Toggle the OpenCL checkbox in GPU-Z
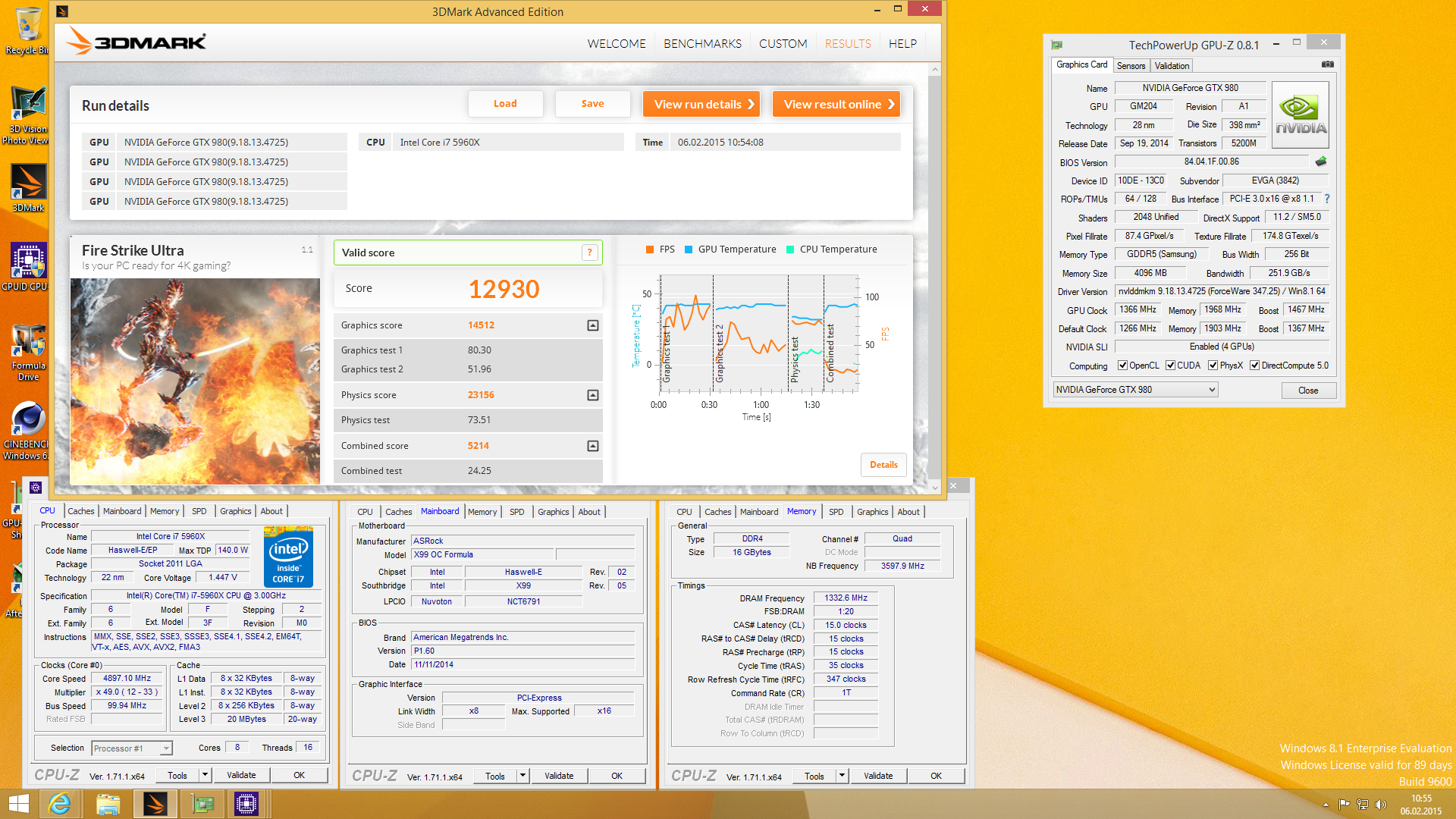Screen dimensions: 1456x819 (x=1122, y=366)
